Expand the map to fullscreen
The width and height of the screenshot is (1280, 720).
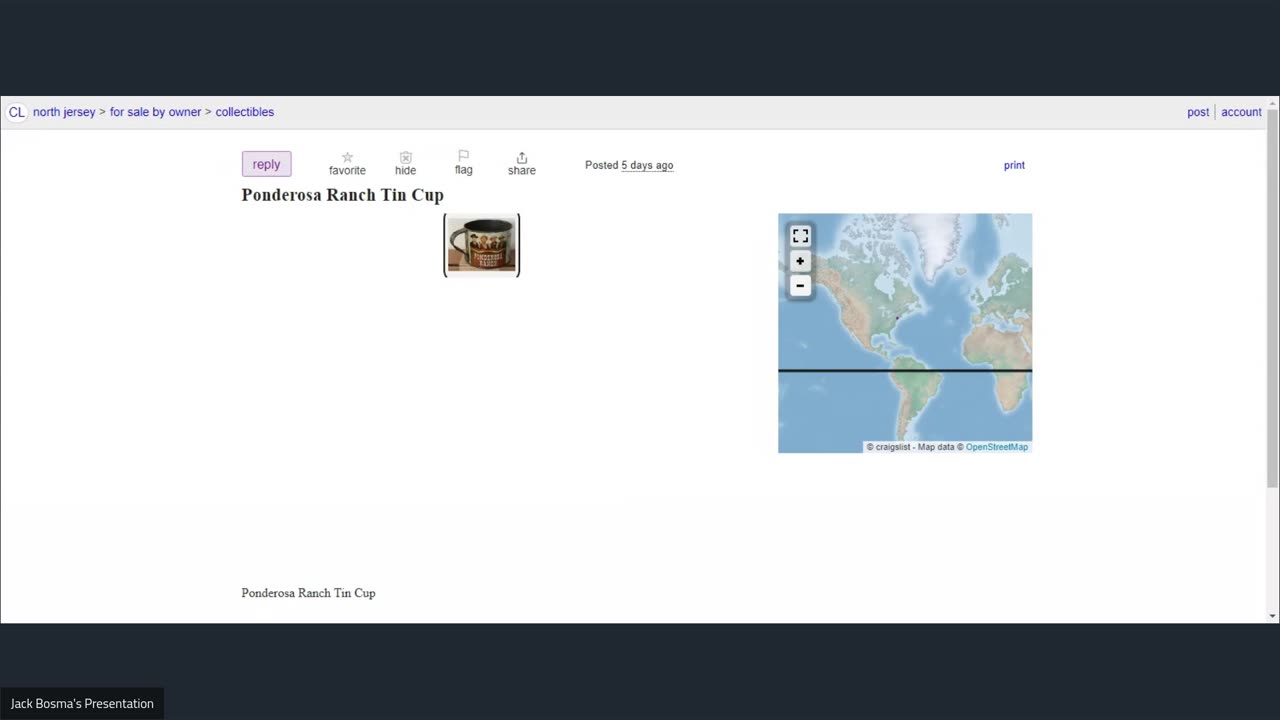coord(800,236)
